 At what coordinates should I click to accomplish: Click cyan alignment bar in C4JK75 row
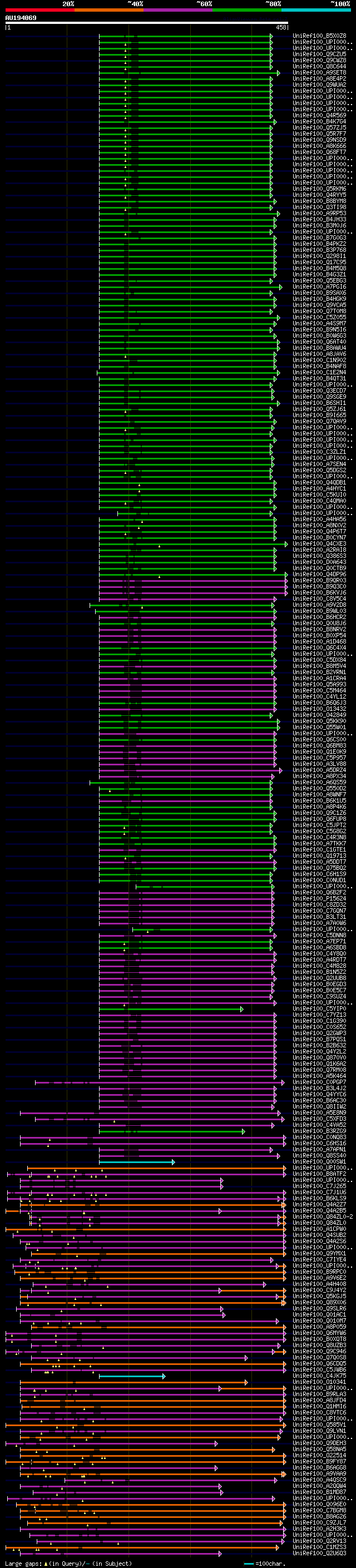click(x=132, y=1376)
